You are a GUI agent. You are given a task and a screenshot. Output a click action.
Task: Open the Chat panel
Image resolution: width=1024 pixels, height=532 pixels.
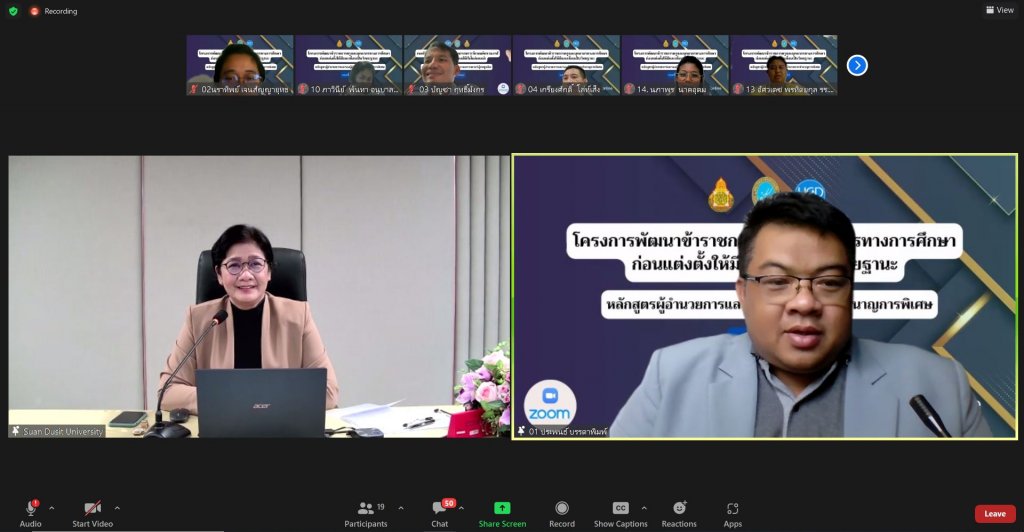[x=439, y=509]
